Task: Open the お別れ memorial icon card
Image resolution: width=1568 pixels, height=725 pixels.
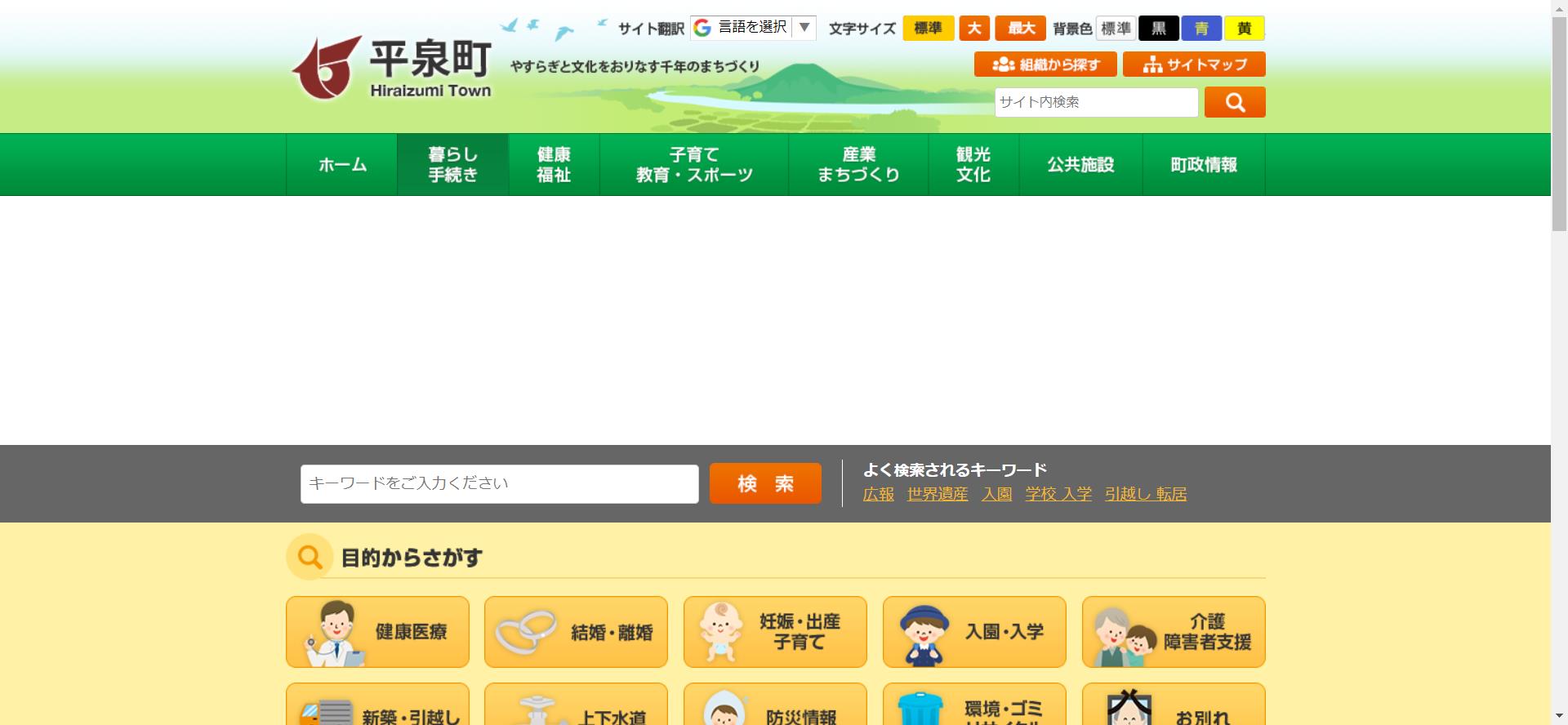Action: point(1174,705)
